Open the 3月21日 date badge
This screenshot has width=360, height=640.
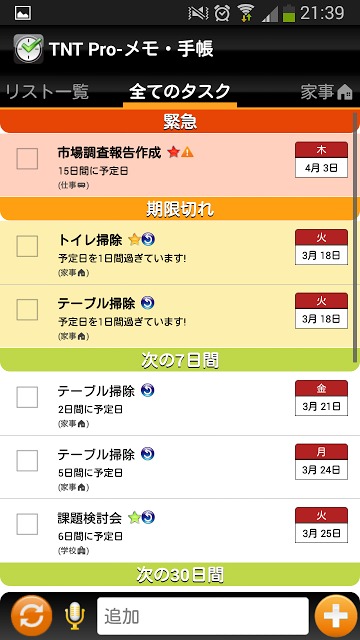tap(321, 398)
